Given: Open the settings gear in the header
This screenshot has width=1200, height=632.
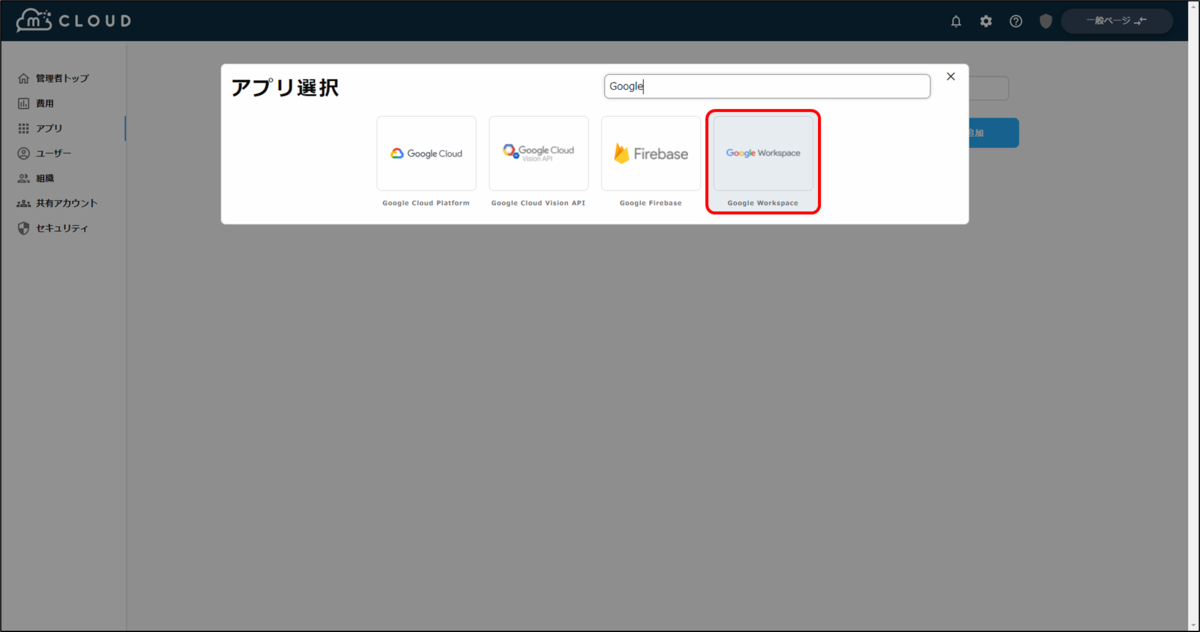Looking at the screenshot, I should pos(986,21).
